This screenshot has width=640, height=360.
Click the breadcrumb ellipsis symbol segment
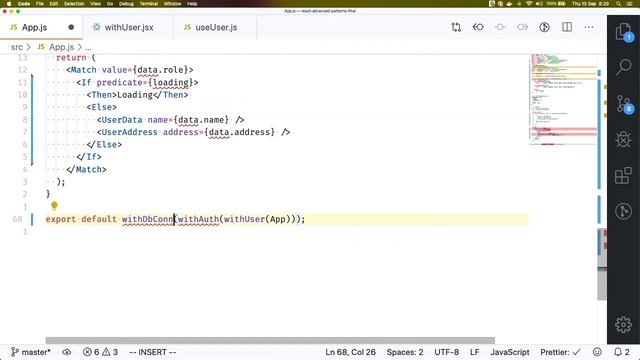pyautogui.click(x=88, y=47)
